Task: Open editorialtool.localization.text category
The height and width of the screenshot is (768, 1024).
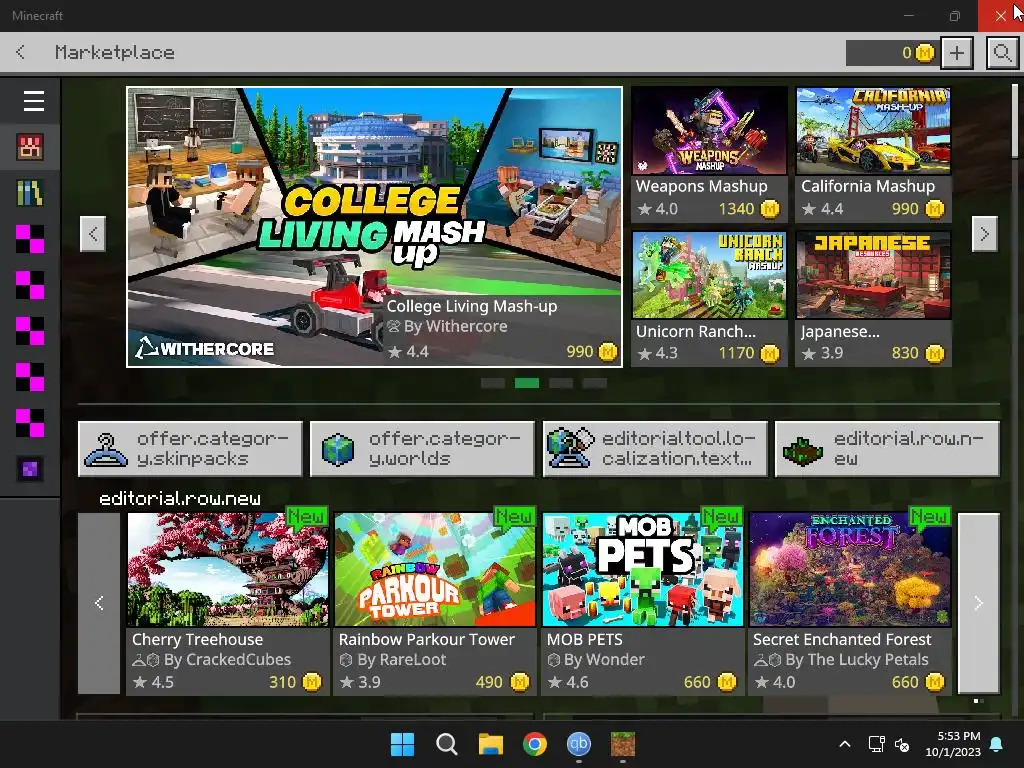Action: [x=655, y=449]
